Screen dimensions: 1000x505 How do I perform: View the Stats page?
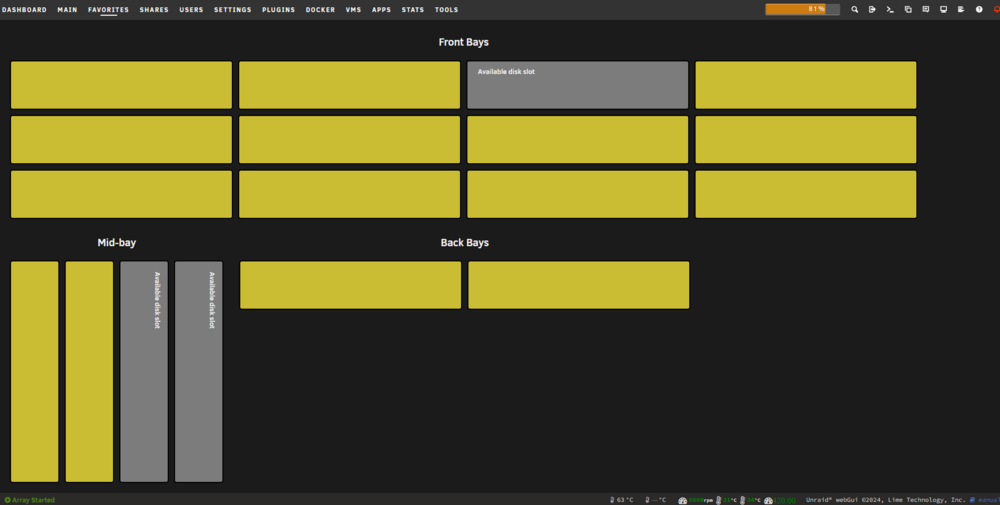[413, 10]
